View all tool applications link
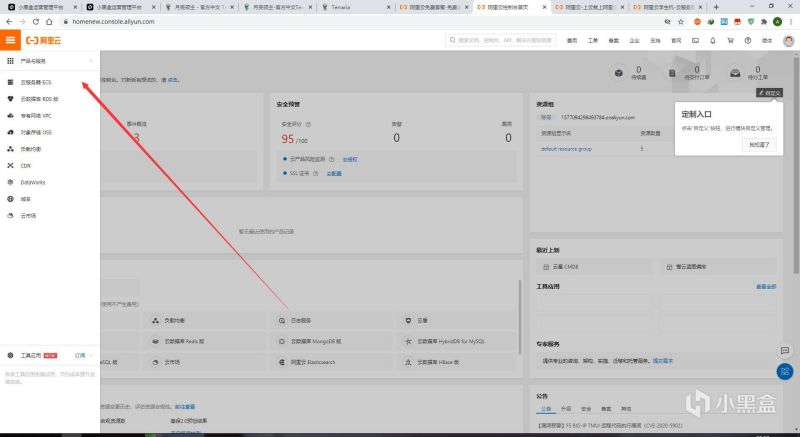800x437 pixels. 766,287
